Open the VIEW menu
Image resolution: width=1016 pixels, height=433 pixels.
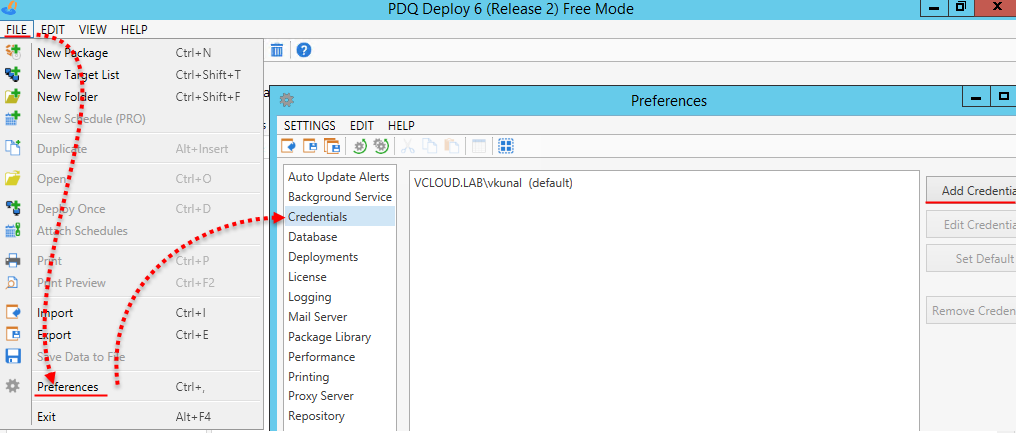coord(93,30)
